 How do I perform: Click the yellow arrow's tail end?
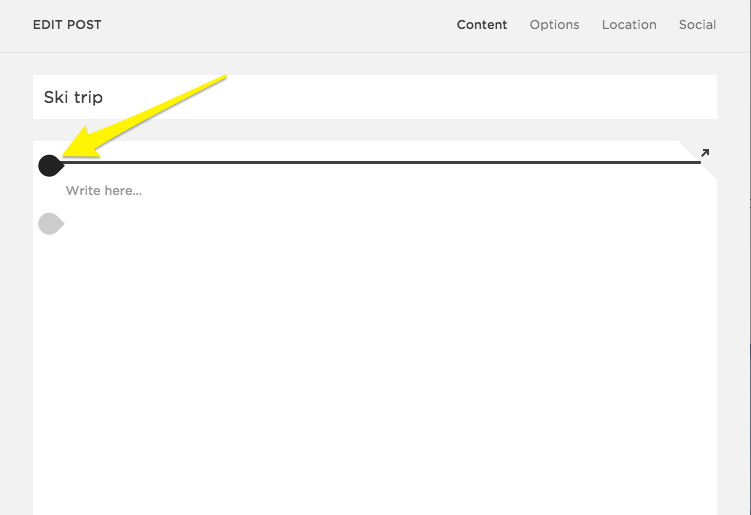point(226,77)
